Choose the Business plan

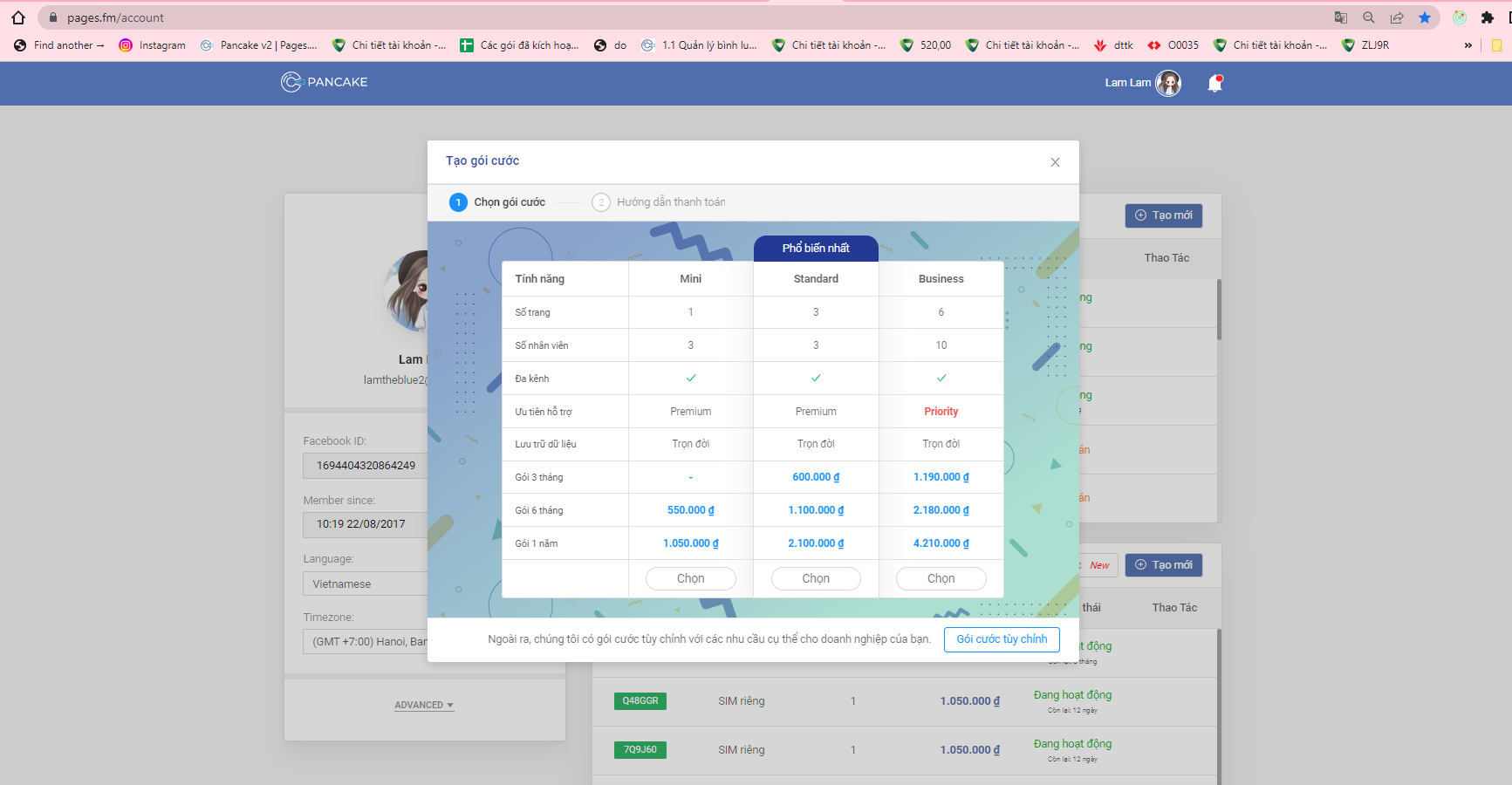[x=941, y=578]
